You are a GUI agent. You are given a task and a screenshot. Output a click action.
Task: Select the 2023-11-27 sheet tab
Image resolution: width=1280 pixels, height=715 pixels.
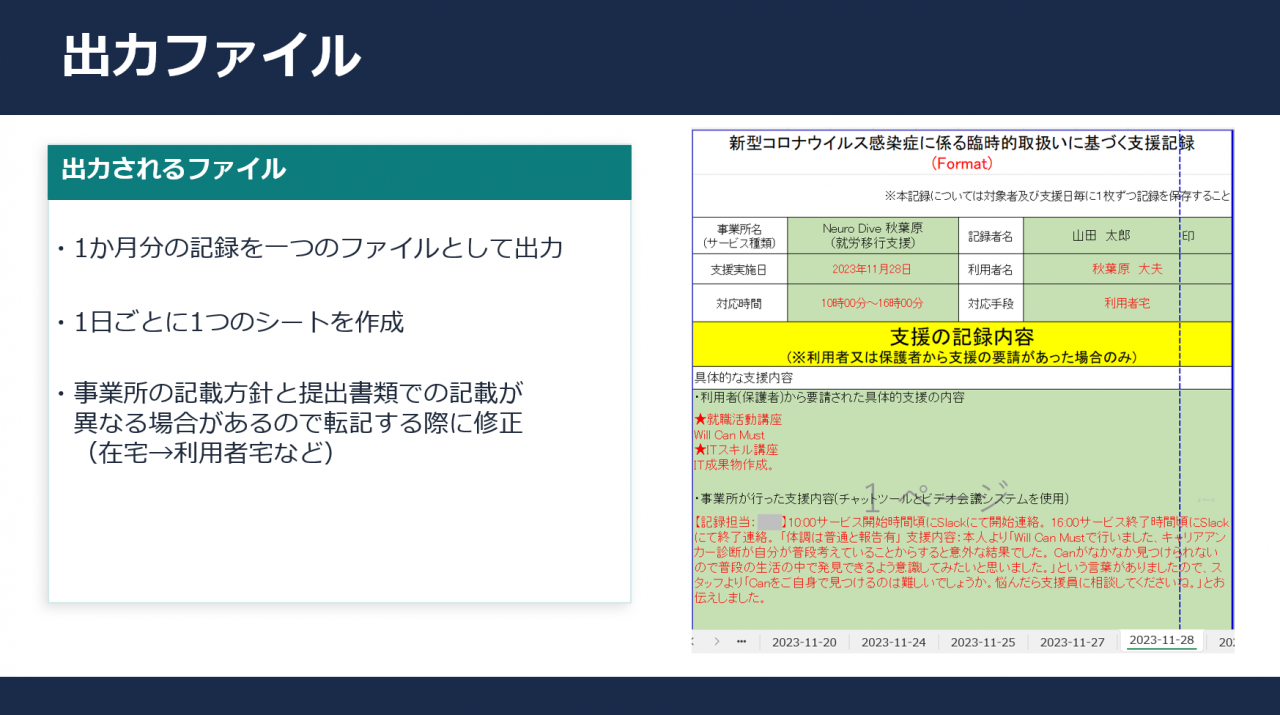tap(1072, 642)
